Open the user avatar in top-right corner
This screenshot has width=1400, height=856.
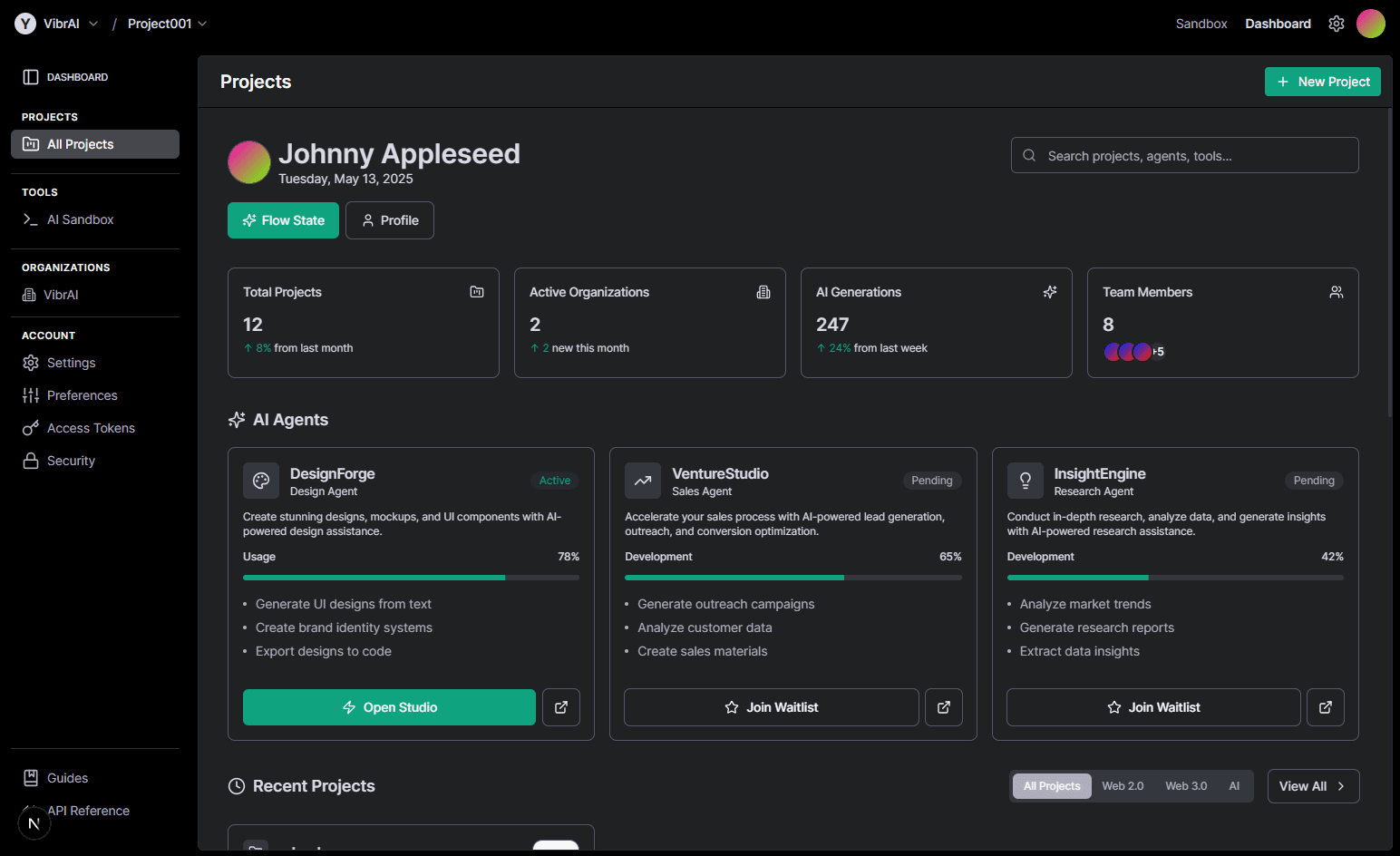point(1370,24)
